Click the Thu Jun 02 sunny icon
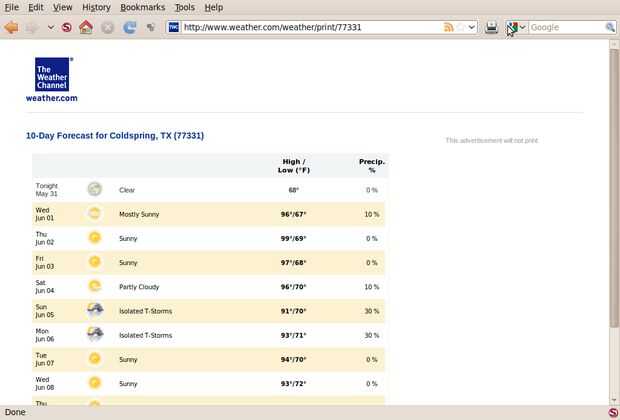The height and width of the screenshot is (420, 620). pos(95,237)
